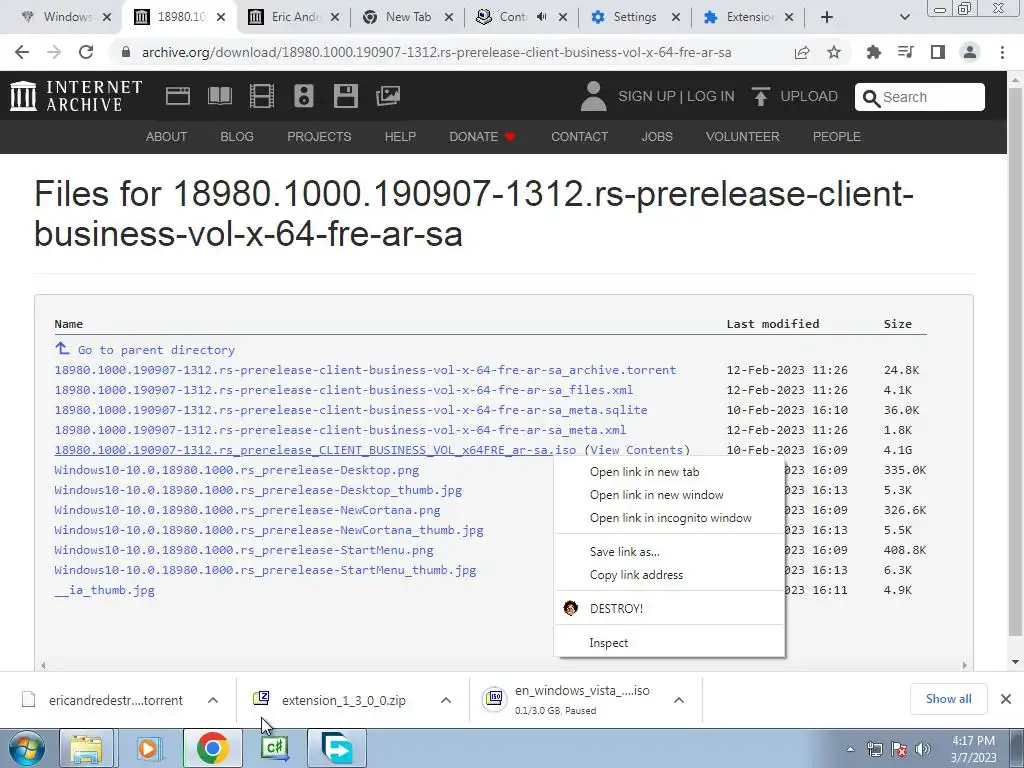Choose Save link as… in context menu
Viewport: 1024px width, 768px height.
(x=669, y=552)
